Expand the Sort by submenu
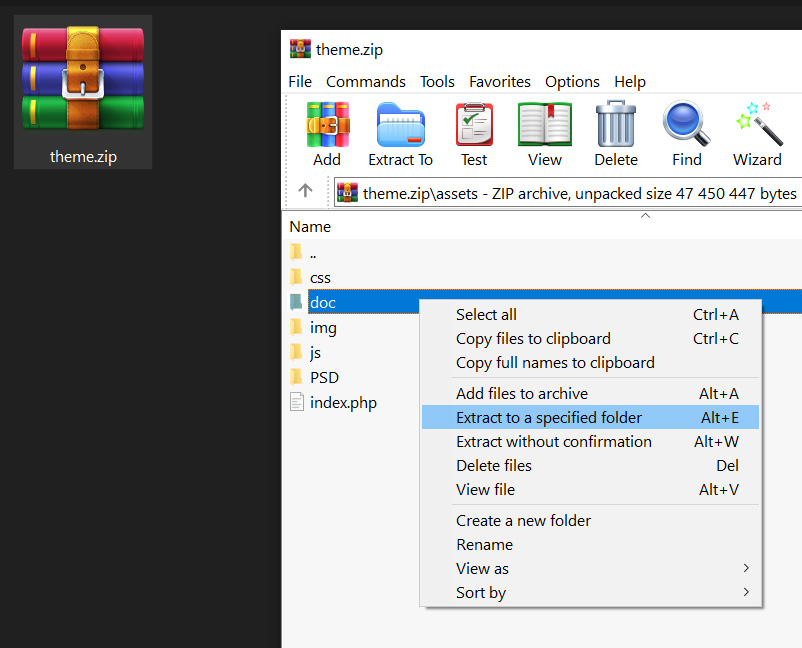Image resolution: width=802 pixels, height=648 pixels. (590, 593)
